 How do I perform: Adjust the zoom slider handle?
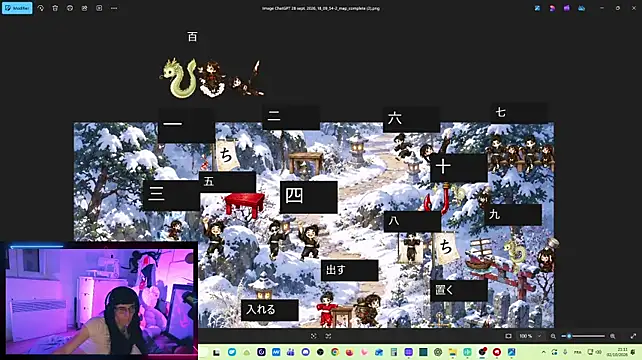coord(569,336)
